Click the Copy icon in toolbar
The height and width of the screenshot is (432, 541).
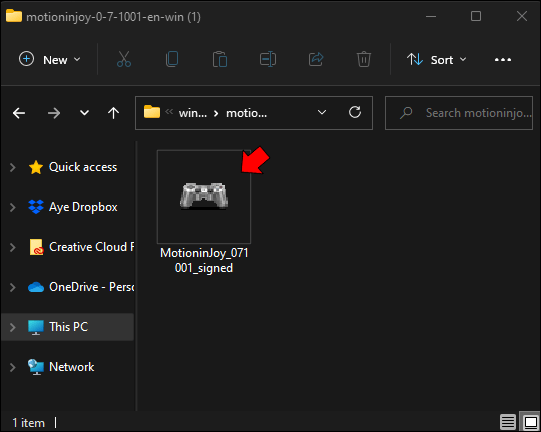[x=172, y=59]
